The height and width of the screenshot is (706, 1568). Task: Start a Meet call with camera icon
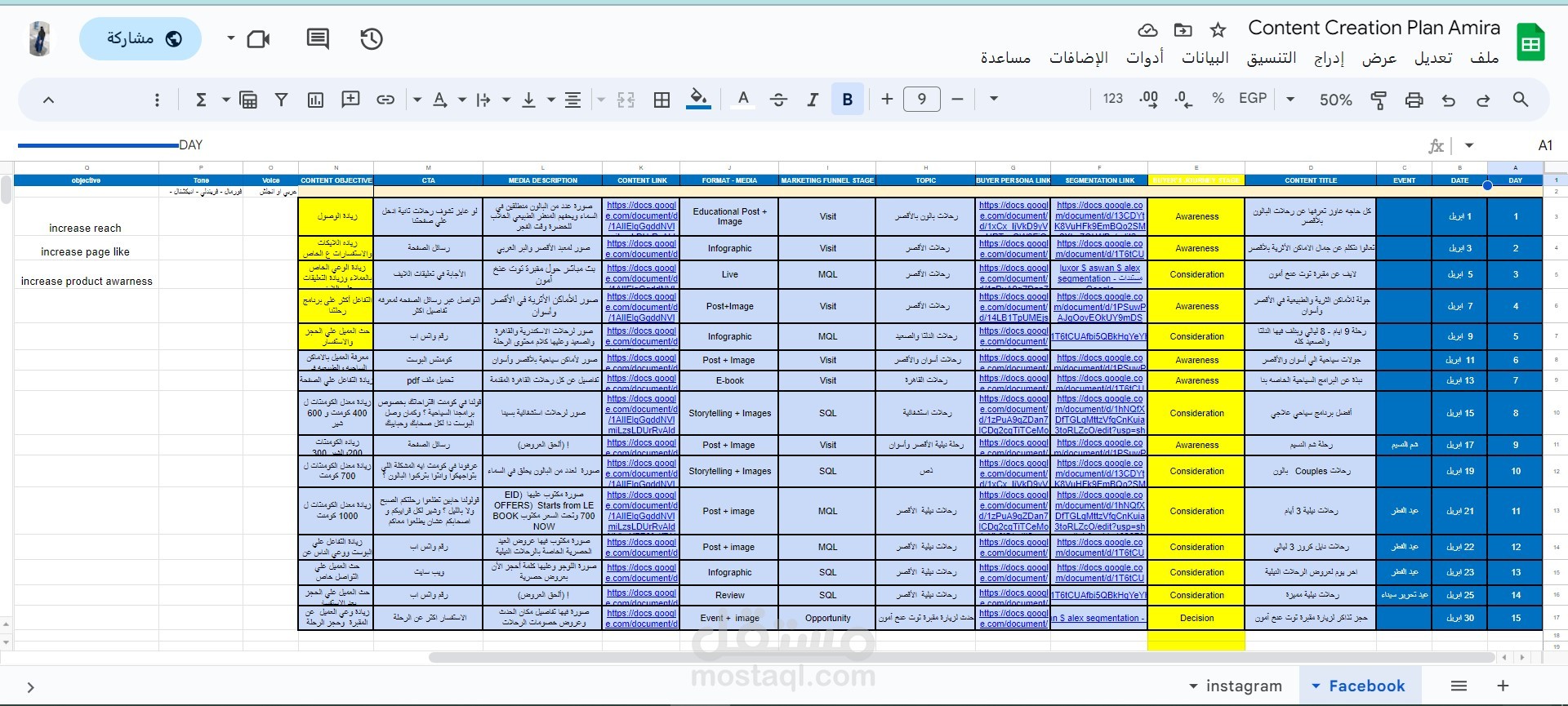(259, 38)
